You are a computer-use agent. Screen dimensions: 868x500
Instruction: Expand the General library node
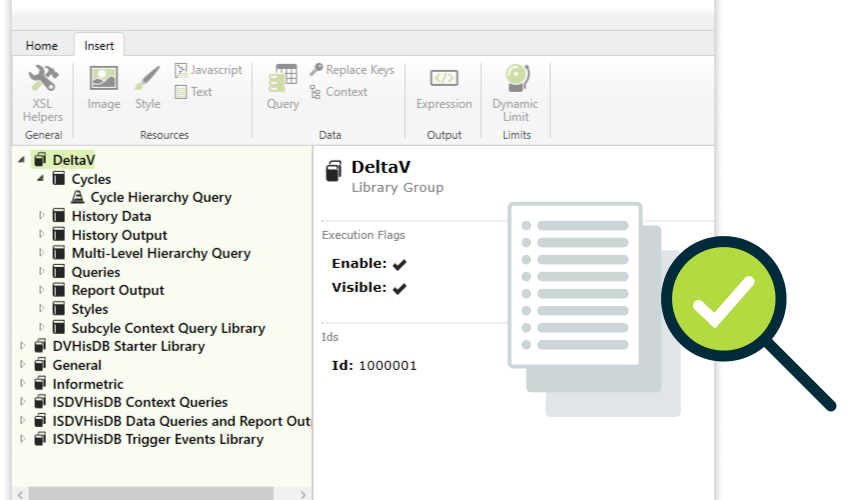pos(23,364)
